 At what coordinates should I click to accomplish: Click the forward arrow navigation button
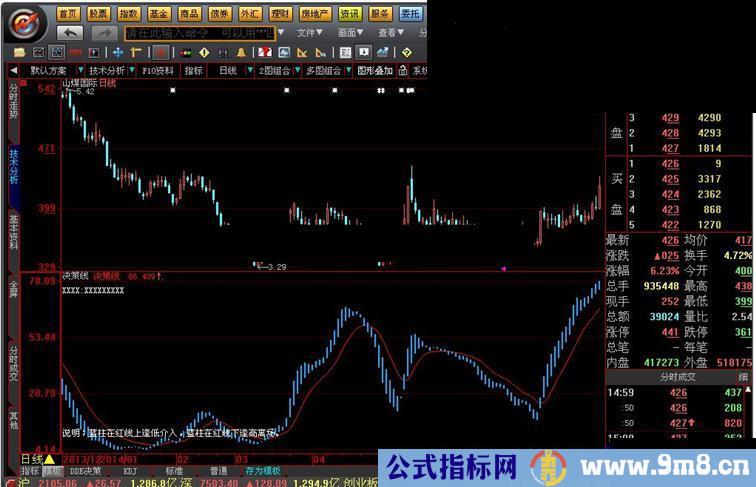[103, 32]
